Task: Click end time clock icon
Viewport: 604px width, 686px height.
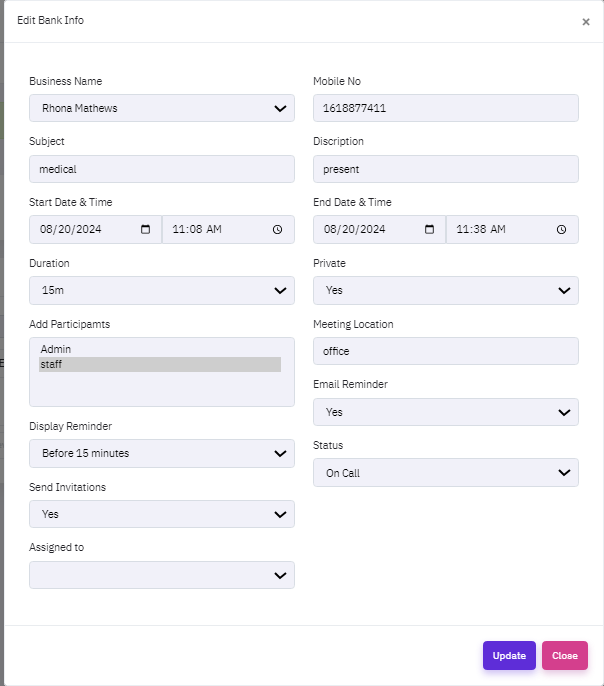Action: 561,229
